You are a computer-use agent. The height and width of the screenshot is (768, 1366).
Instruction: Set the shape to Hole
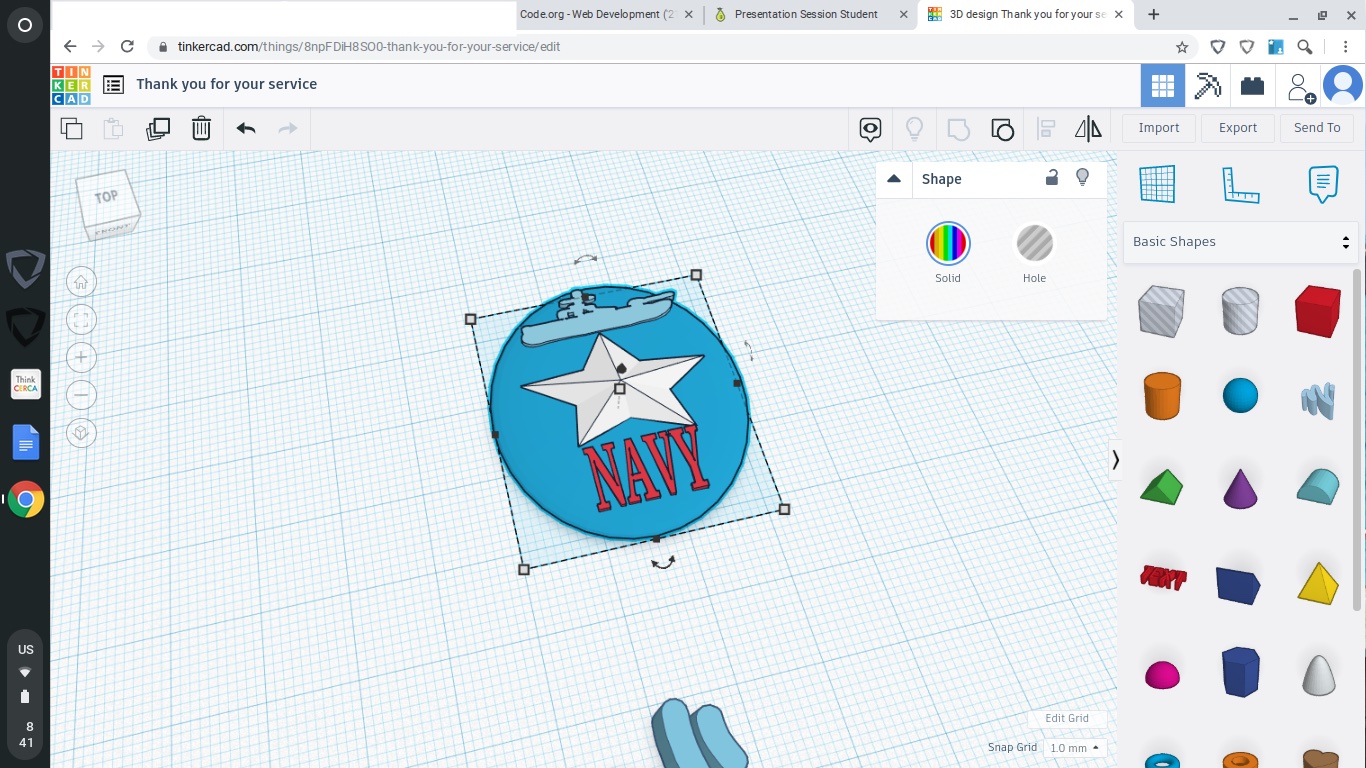click(x=1034, y=243)
